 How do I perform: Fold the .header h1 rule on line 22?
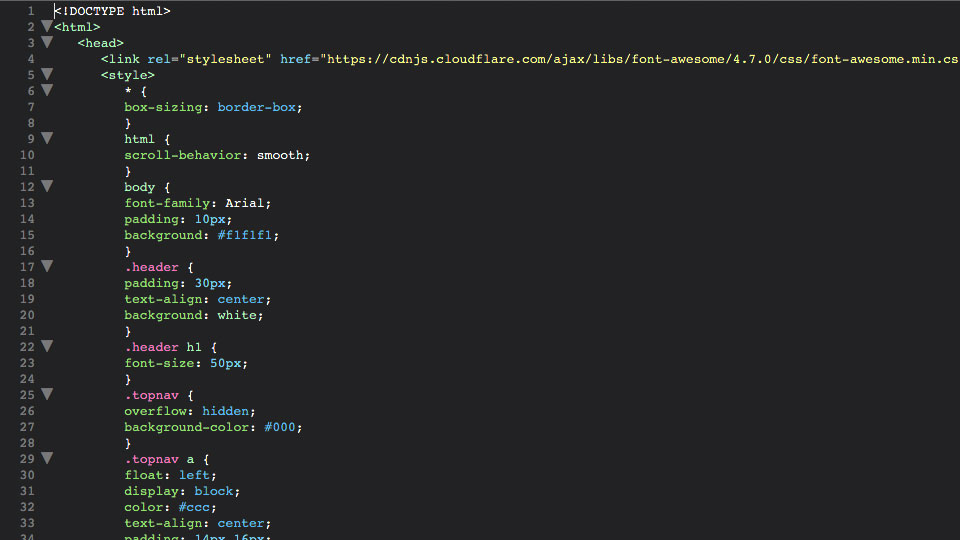(x=47, y=346)
